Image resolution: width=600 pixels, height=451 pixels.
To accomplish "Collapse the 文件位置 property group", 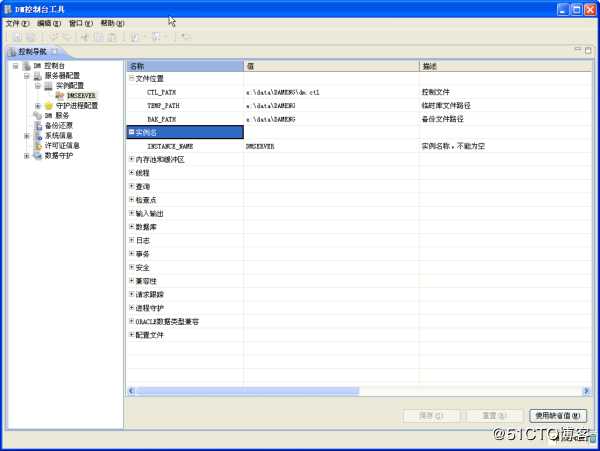I will point(132,77).
